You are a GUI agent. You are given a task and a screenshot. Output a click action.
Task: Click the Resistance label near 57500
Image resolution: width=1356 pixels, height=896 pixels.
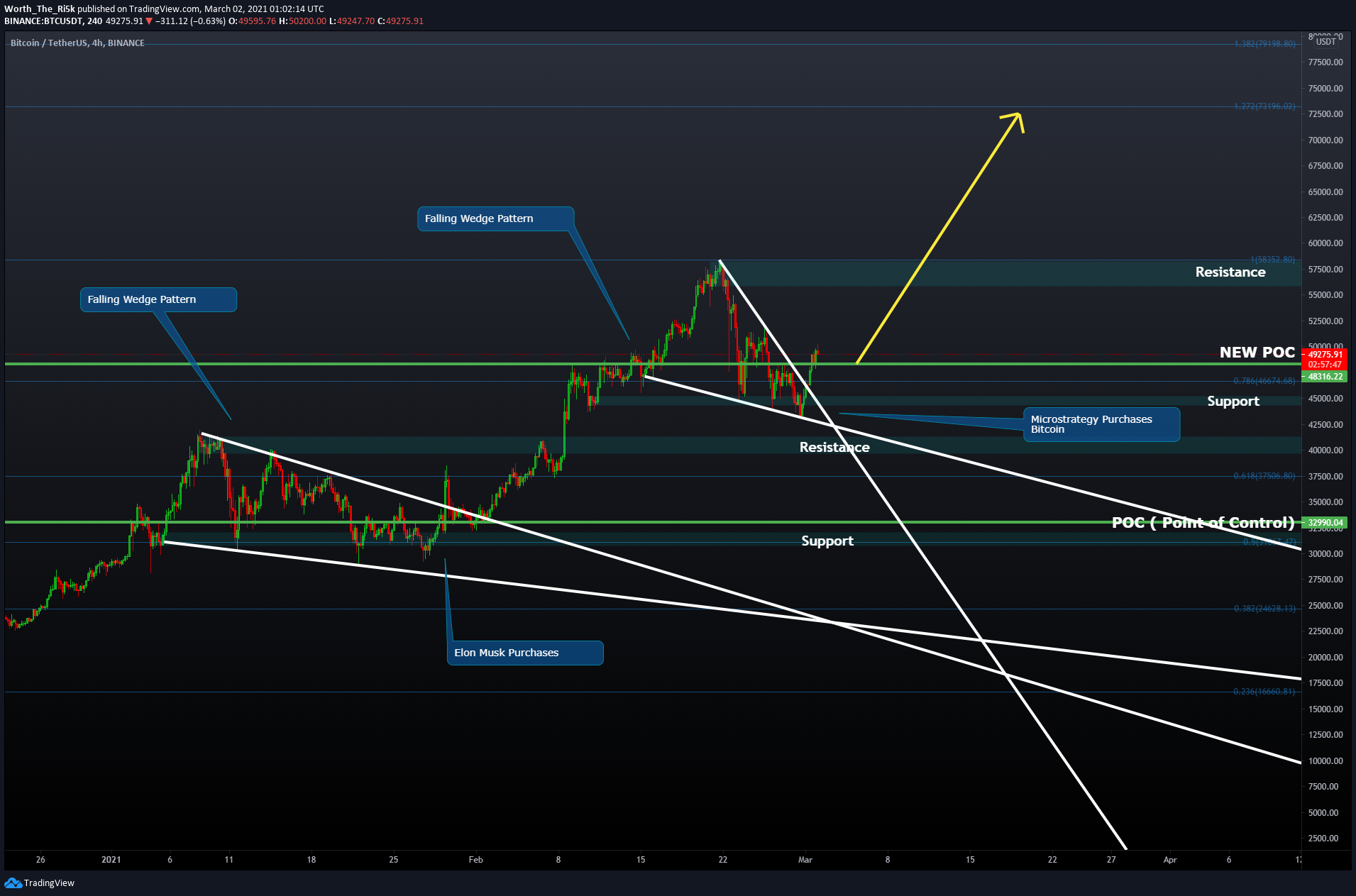tap(1230, 272)
